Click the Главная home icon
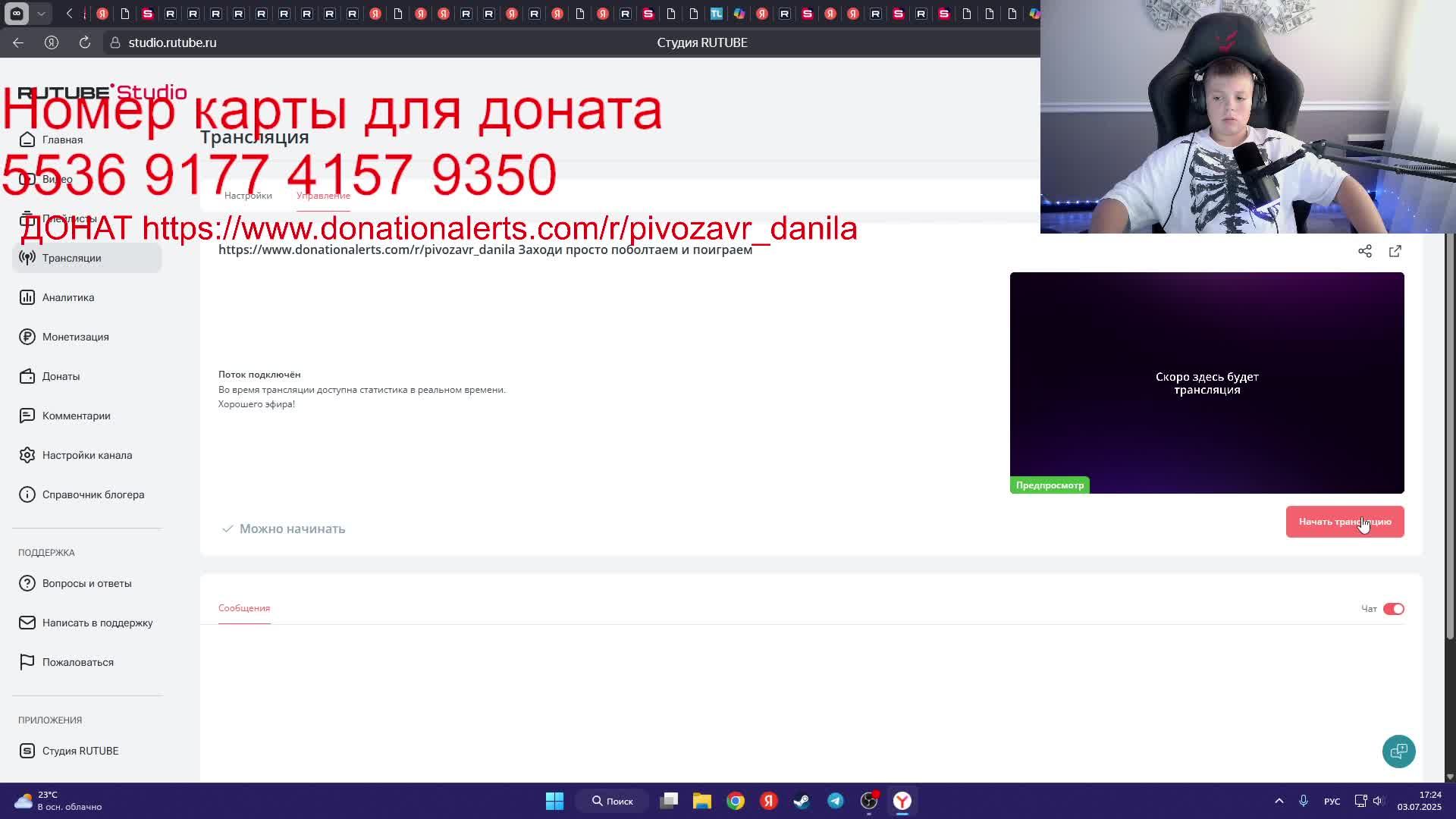 point(27,140)
